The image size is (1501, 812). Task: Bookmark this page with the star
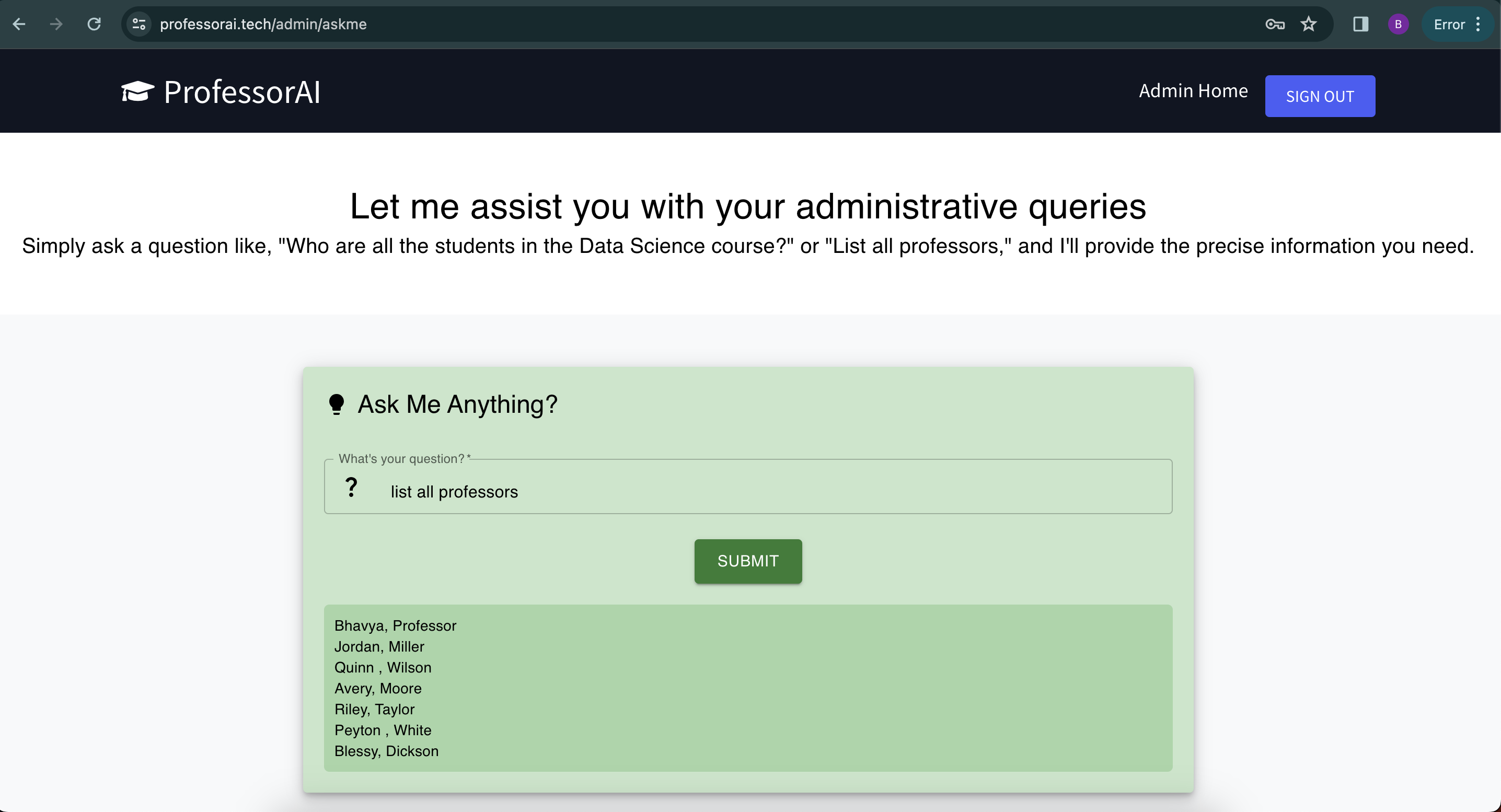(x=1309, y=24)
